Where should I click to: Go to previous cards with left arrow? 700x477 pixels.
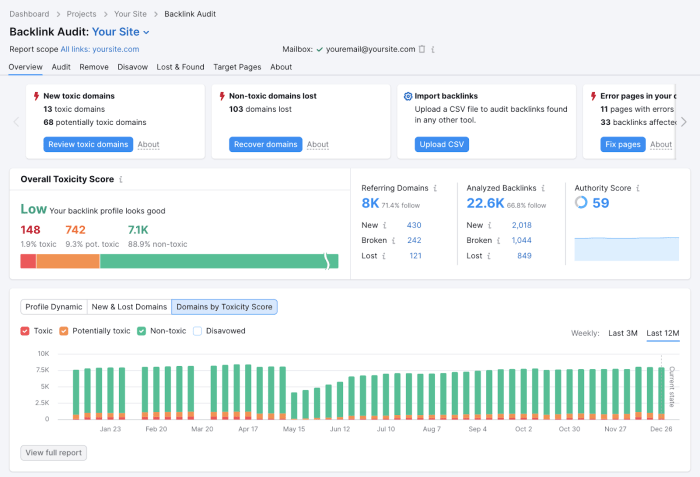click(x=17, y=121)
